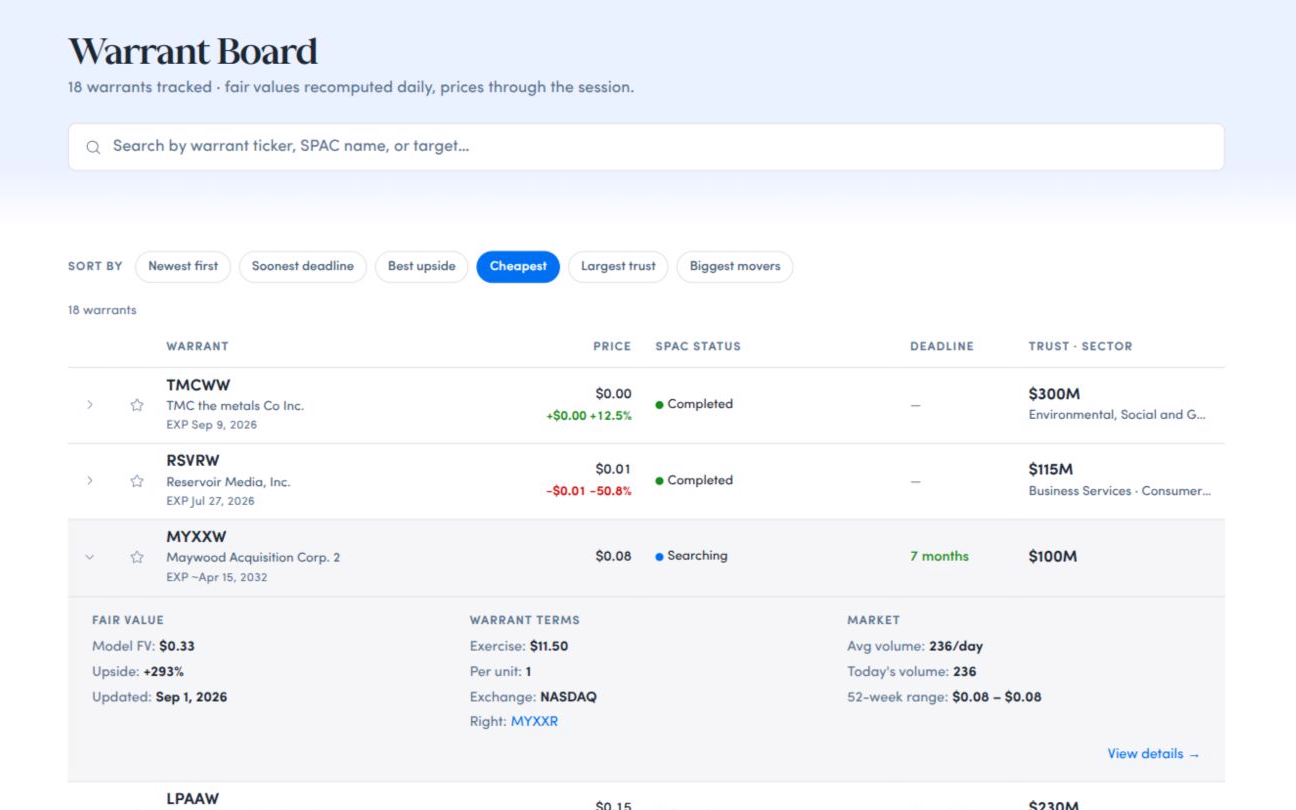The image size is (1296, 810).
Task: Click the −$0.01 −50.8% price change
Action: (x=589, y=491)
